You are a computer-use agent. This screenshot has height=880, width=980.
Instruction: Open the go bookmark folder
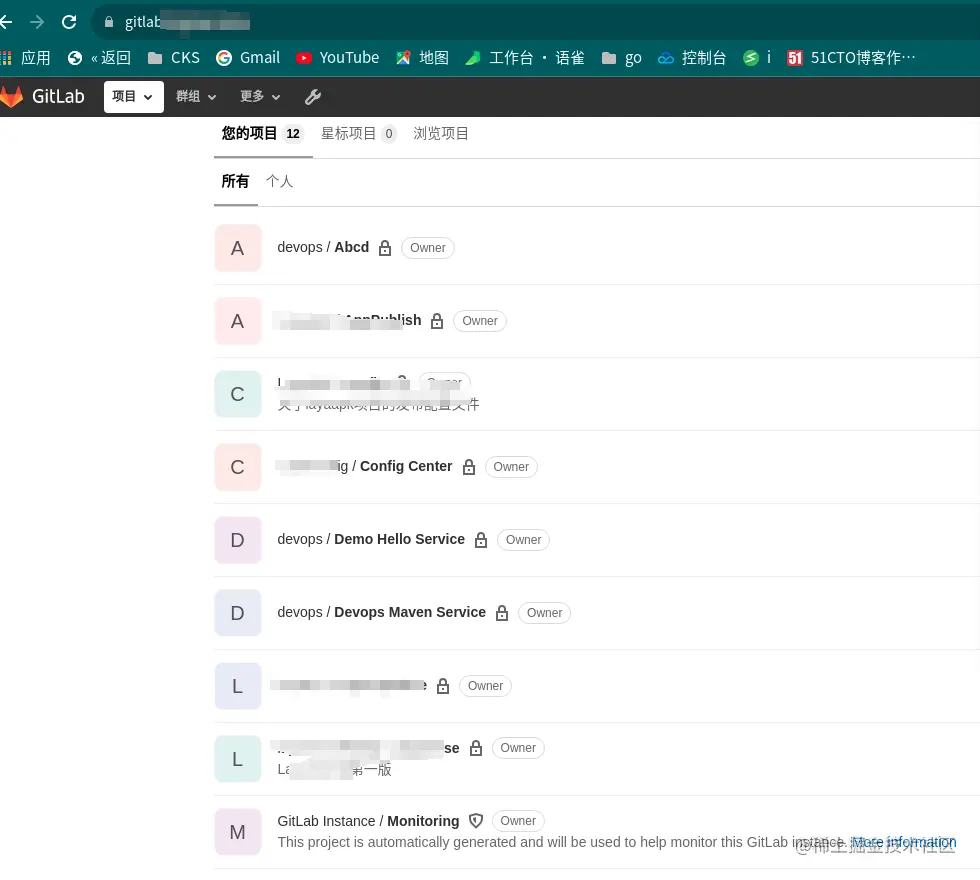point(622,58)
